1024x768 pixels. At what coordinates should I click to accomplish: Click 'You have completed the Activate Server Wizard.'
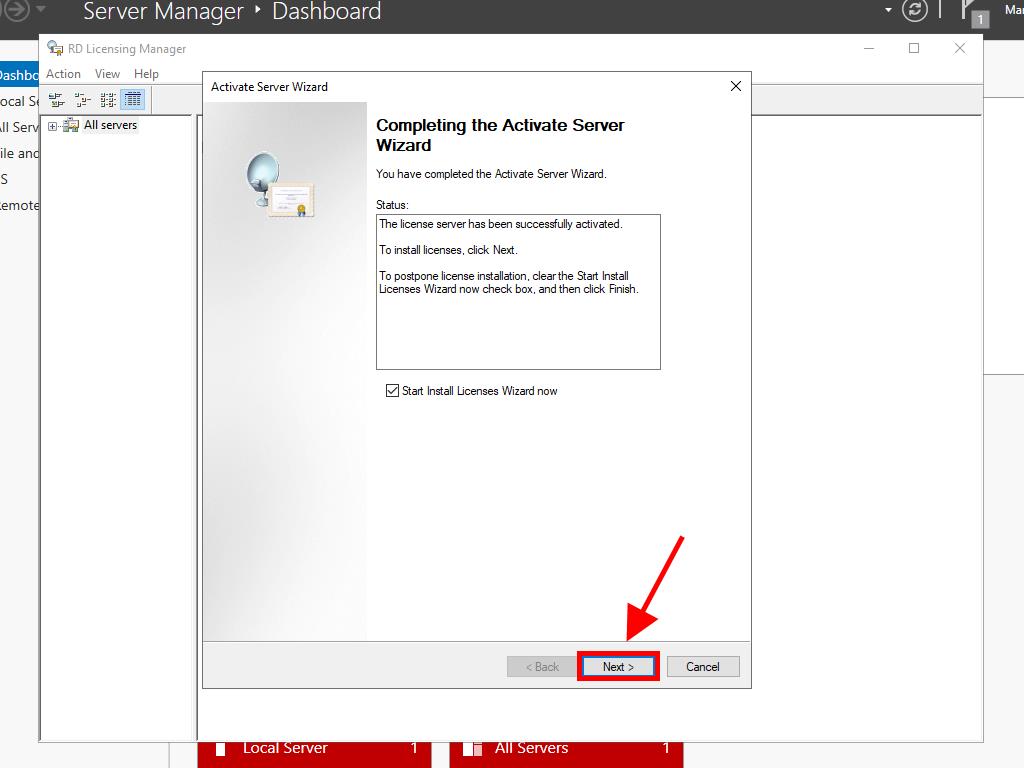click(491, 174)
